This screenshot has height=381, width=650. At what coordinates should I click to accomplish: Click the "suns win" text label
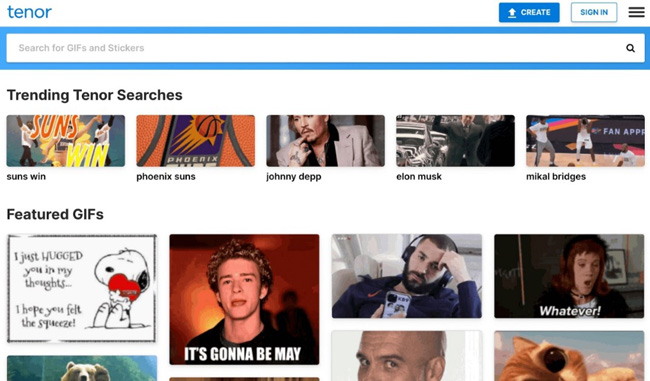pyautogui.click(x=26, y=177)
